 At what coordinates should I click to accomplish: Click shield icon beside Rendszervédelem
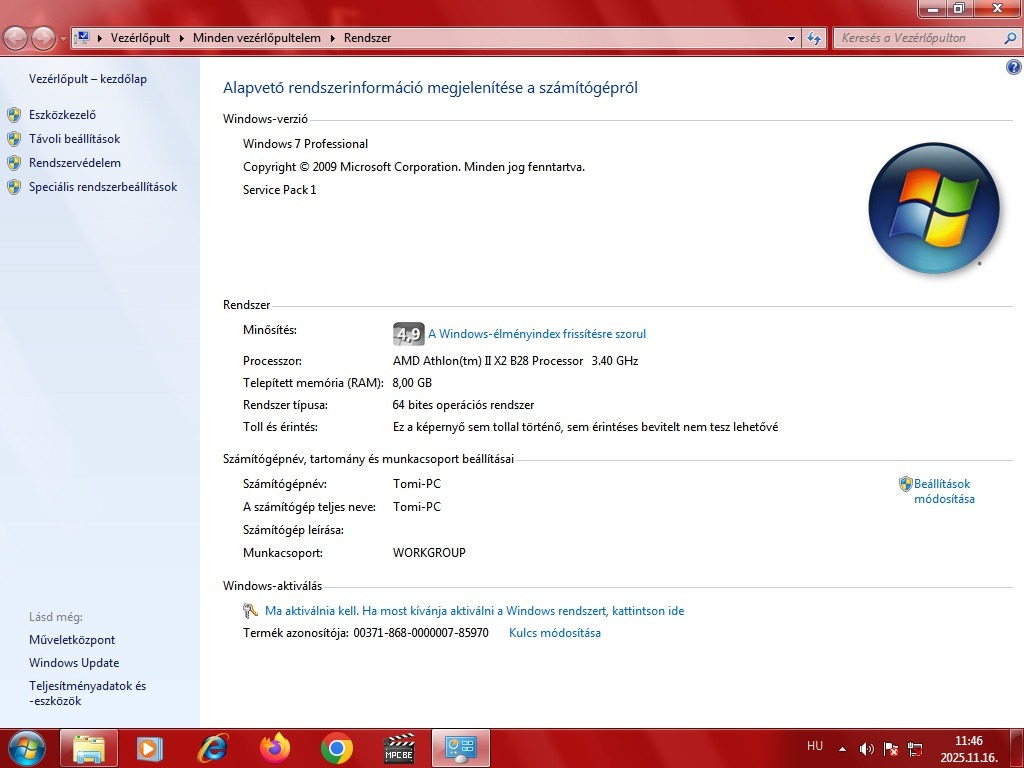coord(14,163)
